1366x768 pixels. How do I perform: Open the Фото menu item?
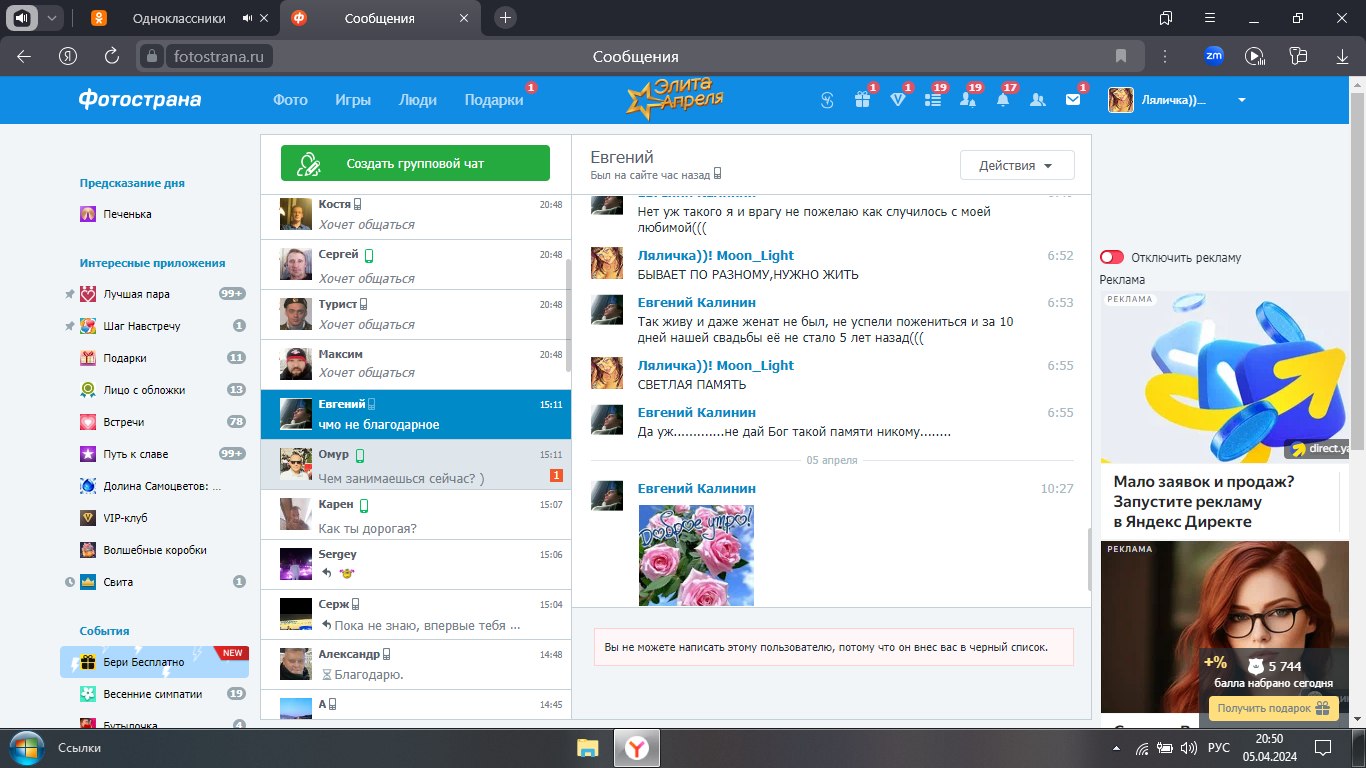(x=291, y=100)
